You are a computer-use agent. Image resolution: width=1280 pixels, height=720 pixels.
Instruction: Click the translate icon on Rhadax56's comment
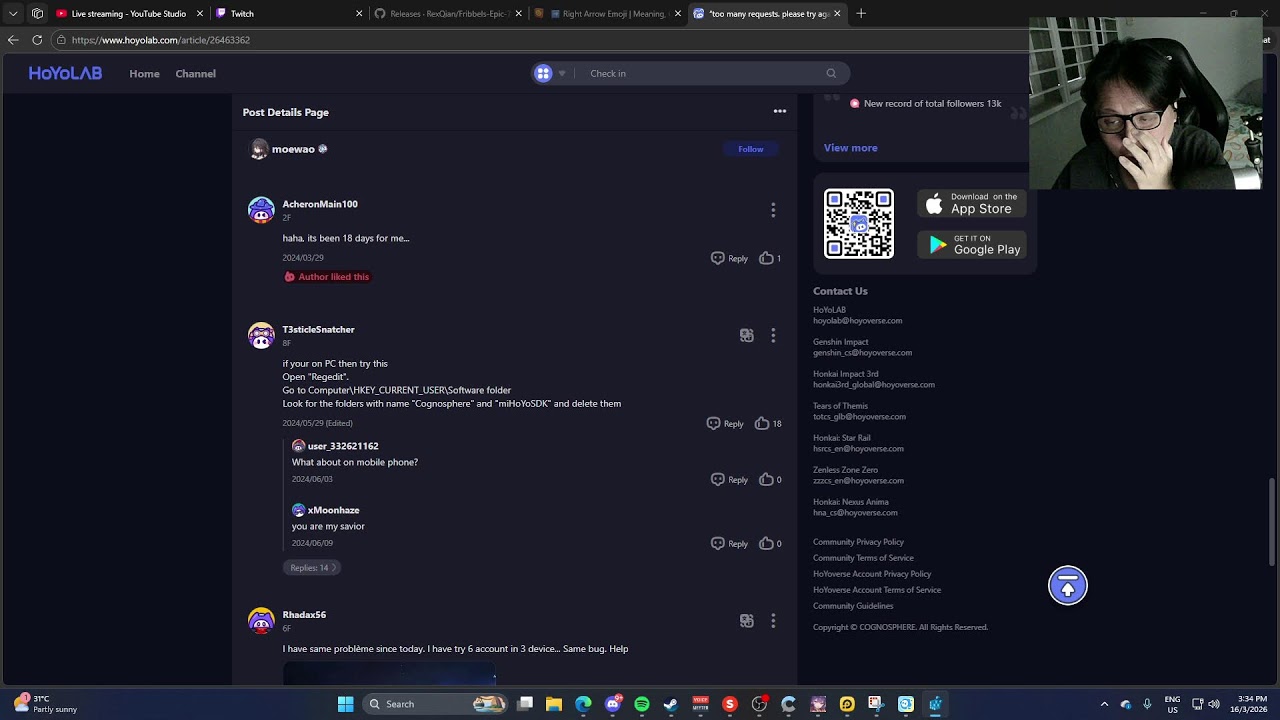point(746,621)
